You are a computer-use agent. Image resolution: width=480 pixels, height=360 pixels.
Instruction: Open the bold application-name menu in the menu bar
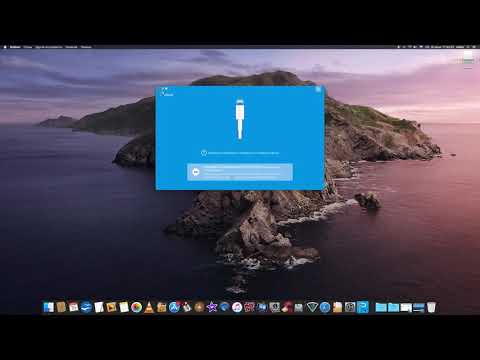(15, 47)
